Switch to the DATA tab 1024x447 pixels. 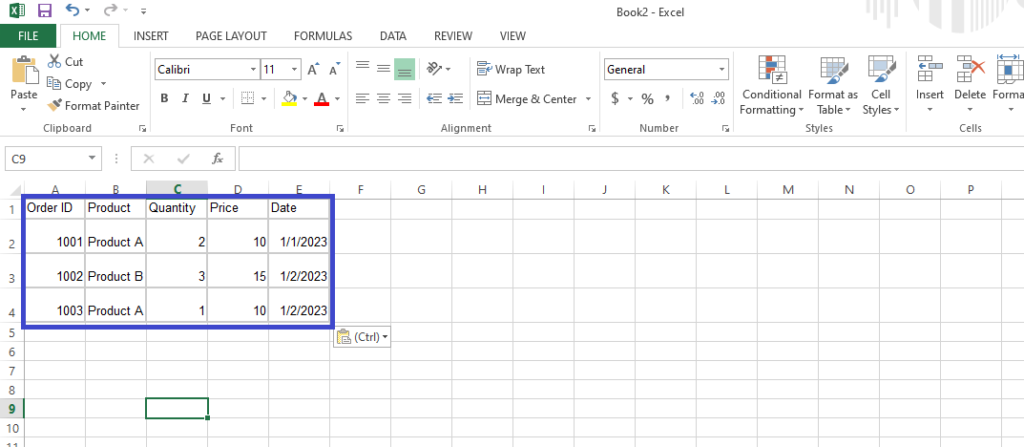tap(393, 36)
